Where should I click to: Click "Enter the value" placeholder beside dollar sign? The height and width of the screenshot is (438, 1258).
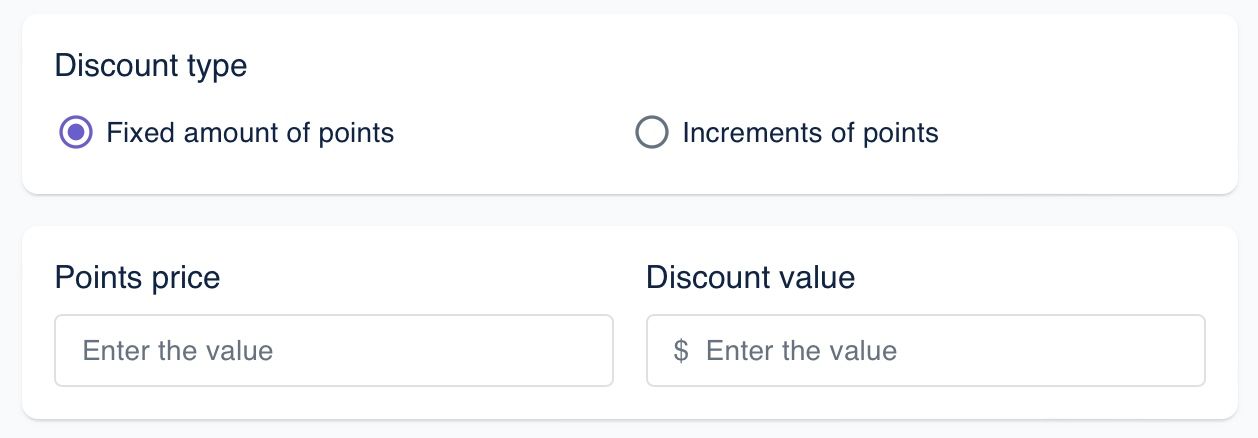tap(801, 351)
